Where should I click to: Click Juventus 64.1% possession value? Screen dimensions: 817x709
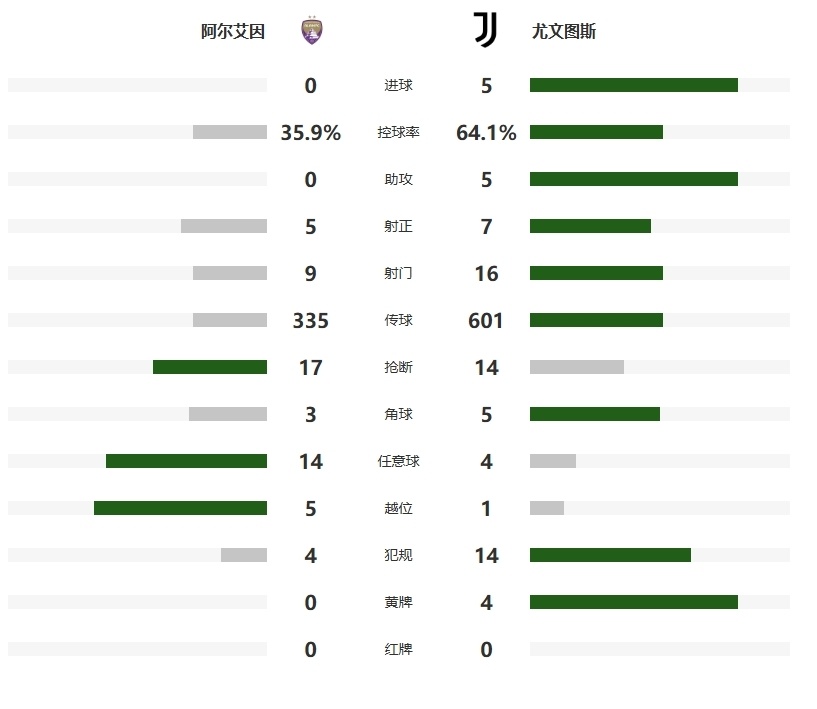click(x=486, y=132)
